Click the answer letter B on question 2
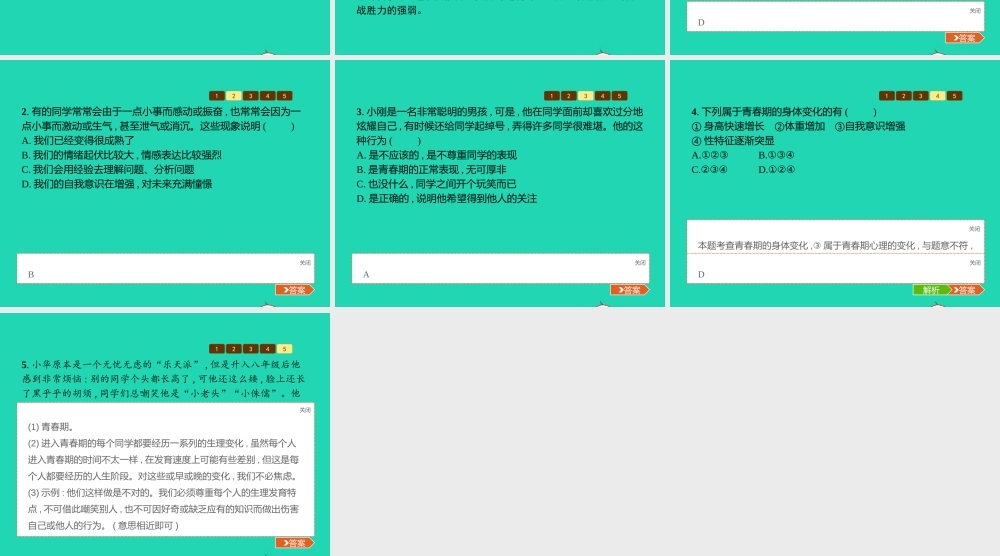The height and width of the screenshot is (556, 1000). 31,275
